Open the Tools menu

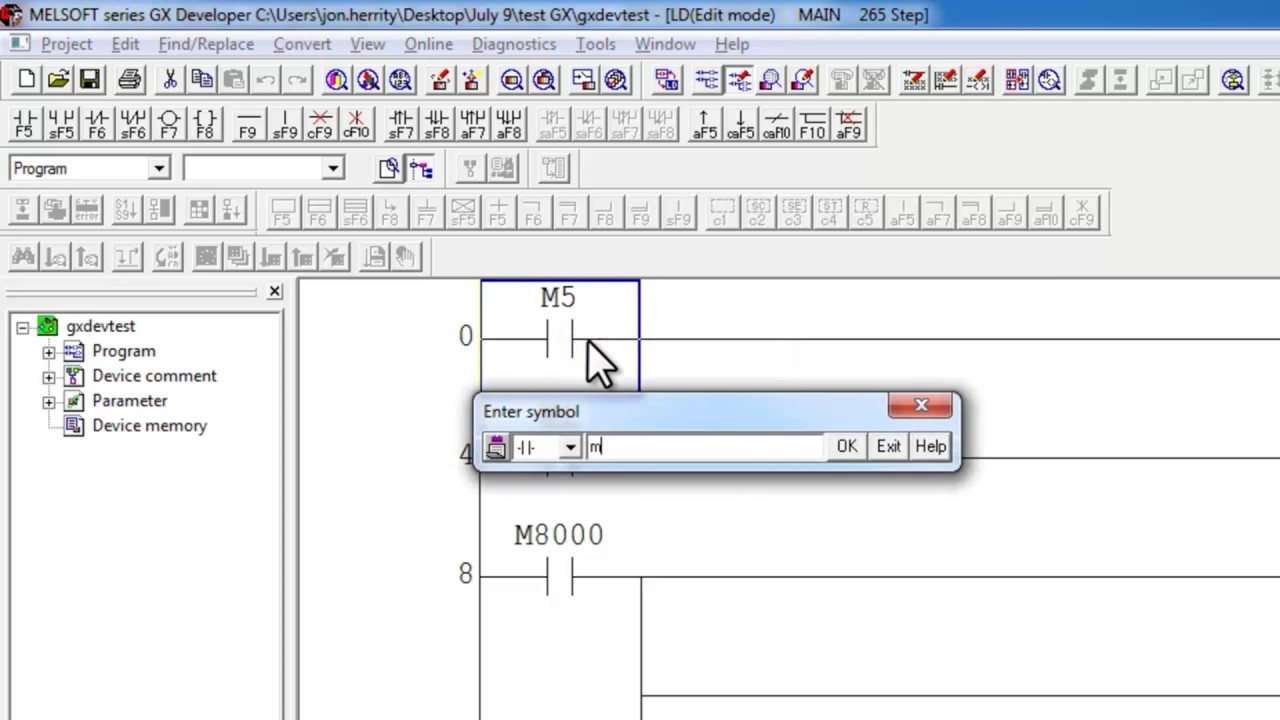click(595, 44)
